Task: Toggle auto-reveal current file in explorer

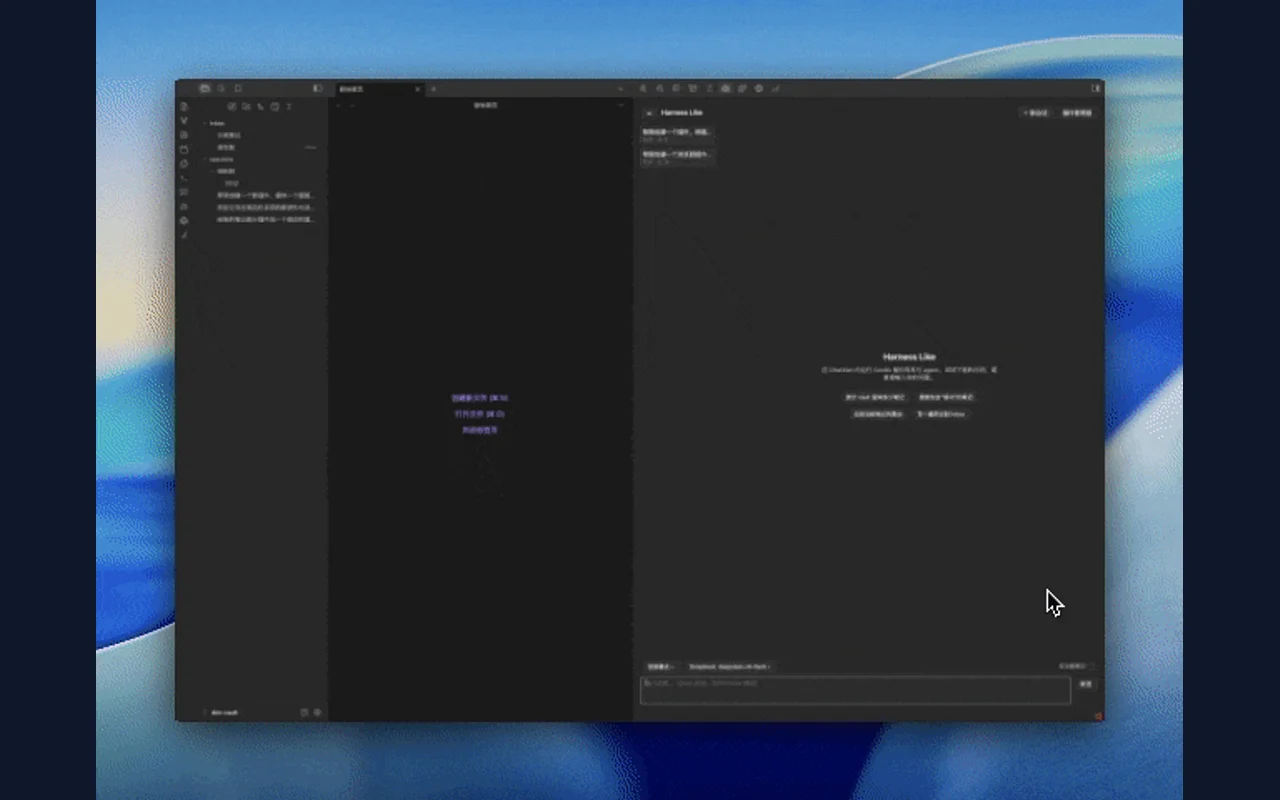Action: pos(275,106)
